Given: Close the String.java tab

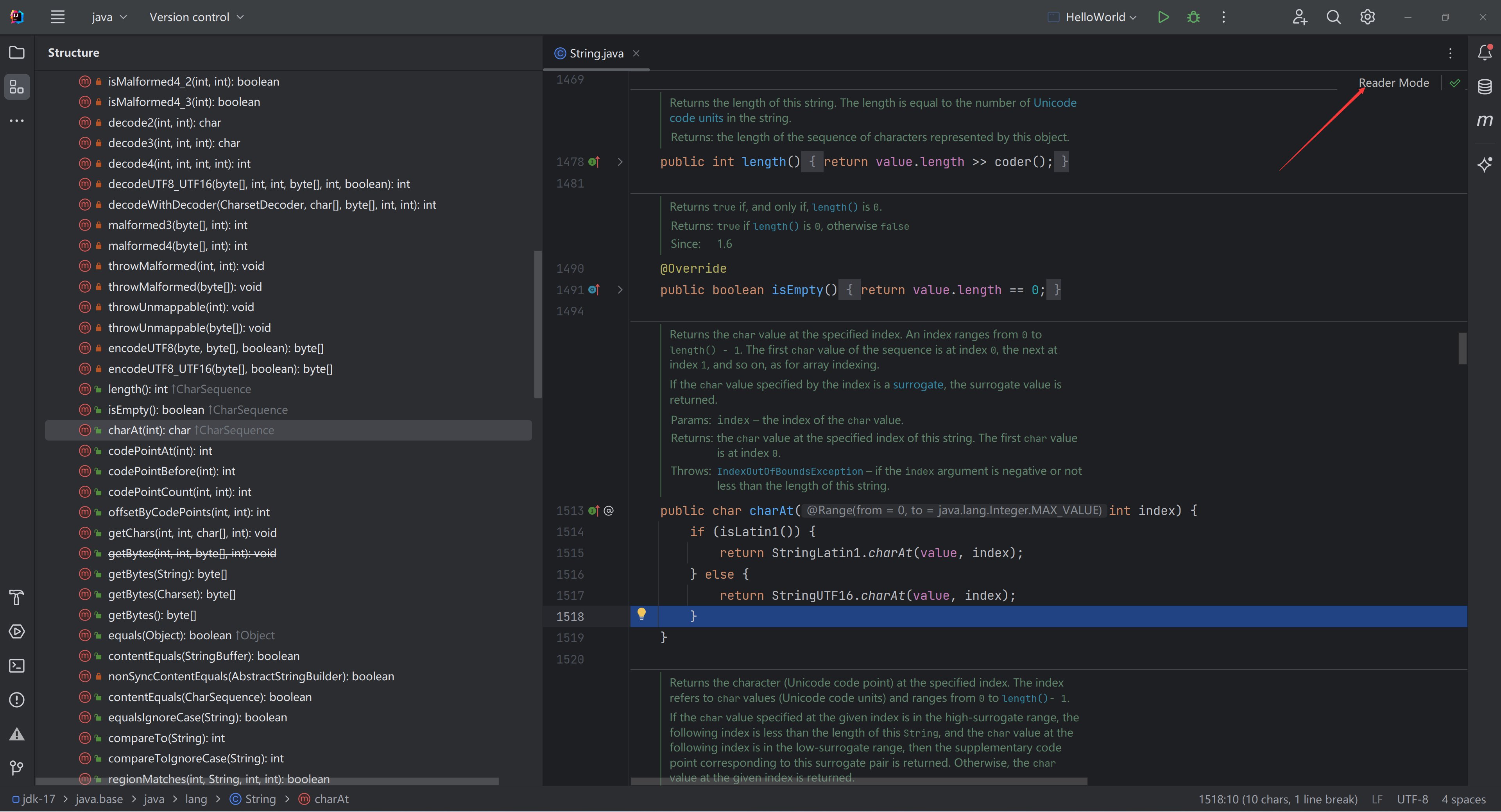Looking at the screenshot, I should click(636, 53).
